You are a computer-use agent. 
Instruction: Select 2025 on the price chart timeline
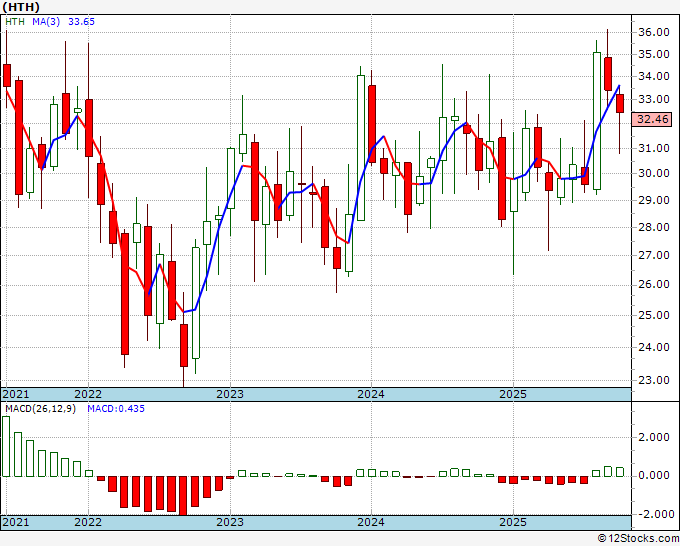[513, 394]
